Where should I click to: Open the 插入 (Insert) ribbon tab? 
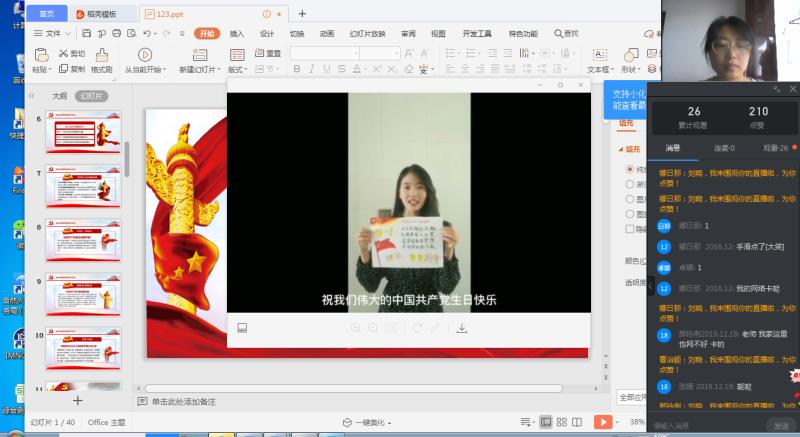coord(237,33)
